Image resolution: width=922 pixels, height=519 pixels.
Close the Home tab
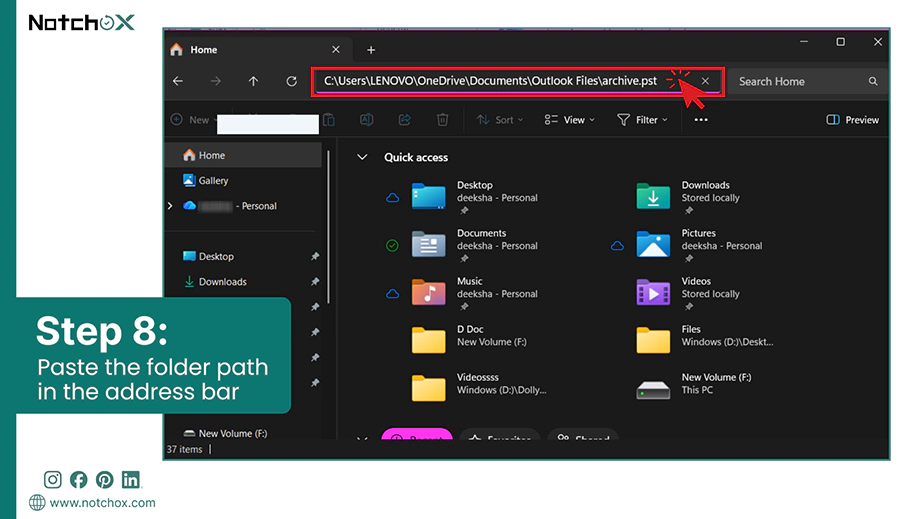click(336, 49)
